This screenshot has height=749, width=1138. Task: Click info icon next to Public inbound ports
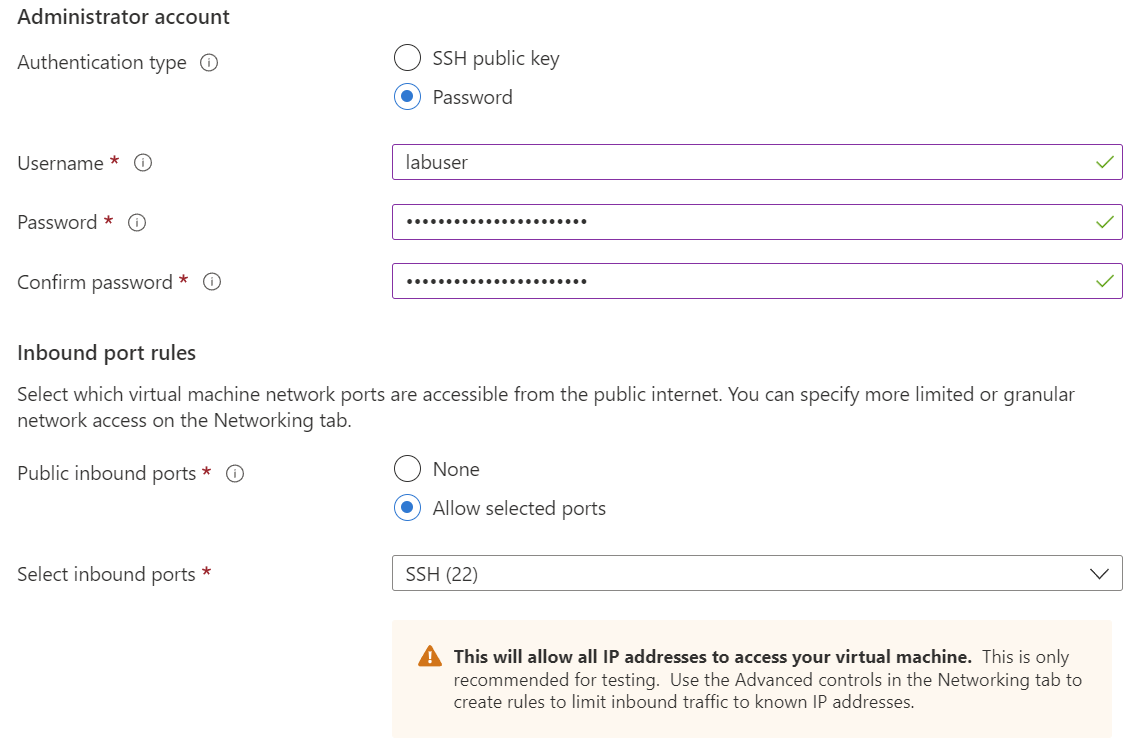point(235,474)
